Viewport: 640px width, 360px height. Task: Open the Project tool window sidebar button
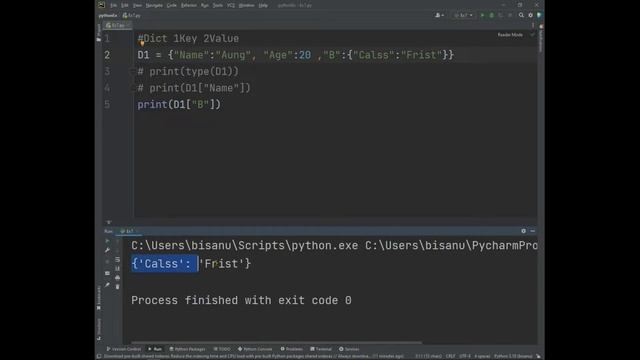click(x=99, y=32)
